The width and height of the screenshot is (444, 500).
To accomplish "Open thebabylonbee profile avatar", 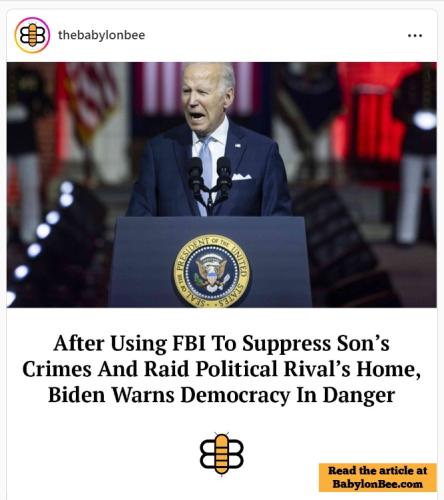I will pos(32,35).
